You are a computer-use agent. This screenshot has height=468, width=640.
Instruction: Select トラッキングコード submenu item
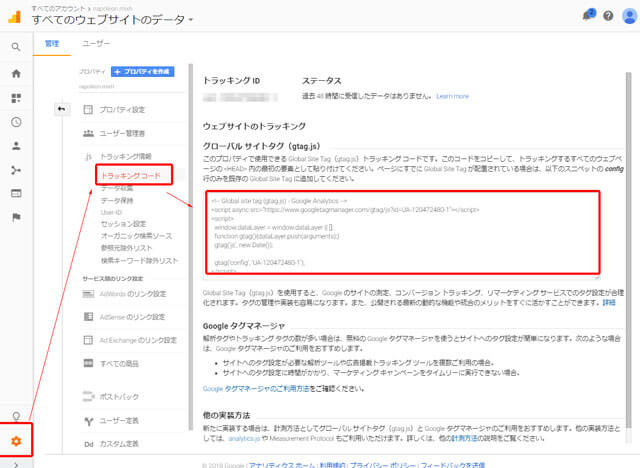[131, 175]
